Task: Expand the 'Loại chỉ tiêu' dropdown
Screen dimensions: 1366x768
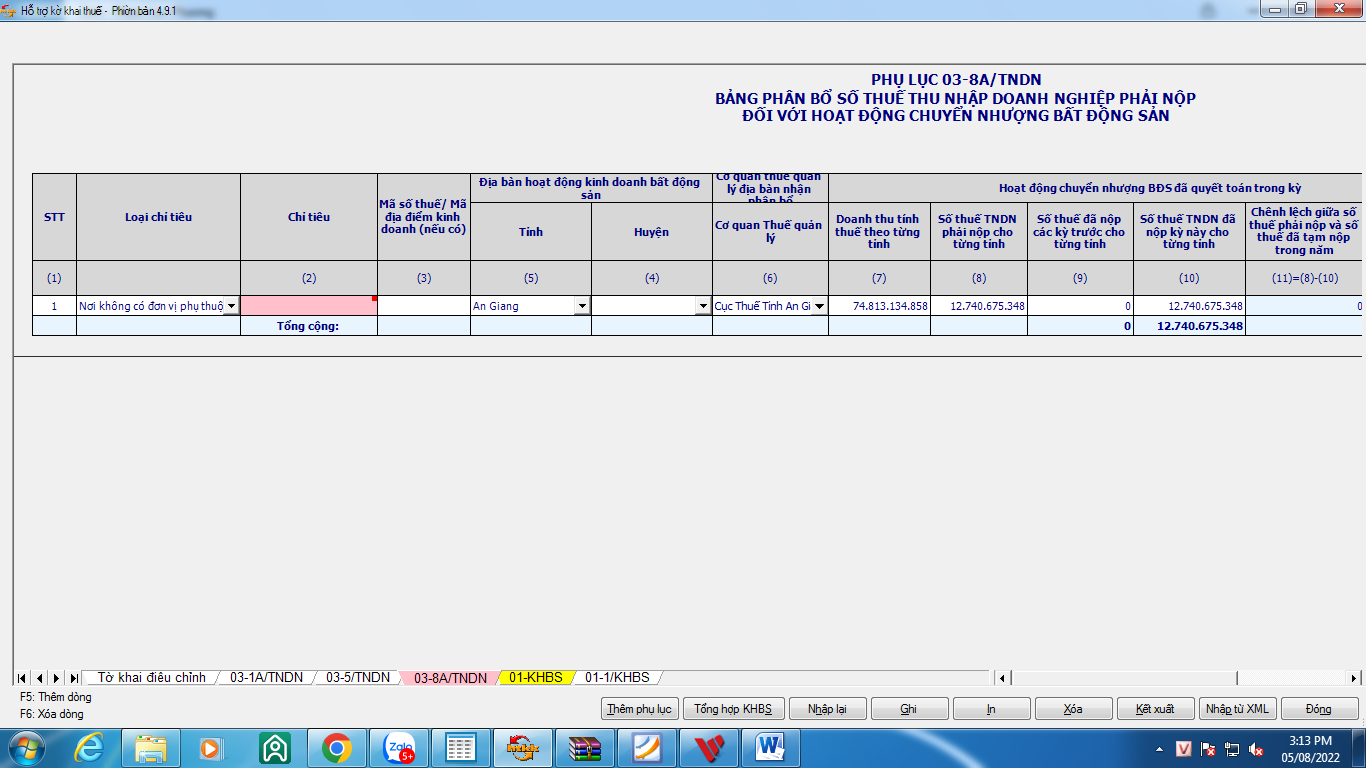Action: tap(232, 306)
